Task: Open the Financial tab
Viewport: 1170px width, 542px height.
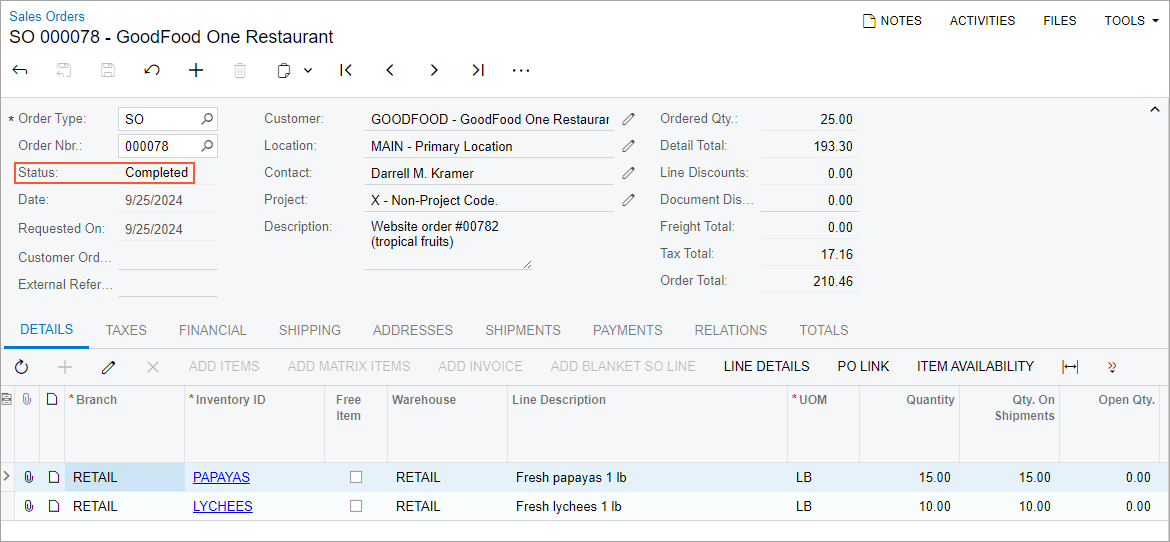Action: tap(212, 330)
